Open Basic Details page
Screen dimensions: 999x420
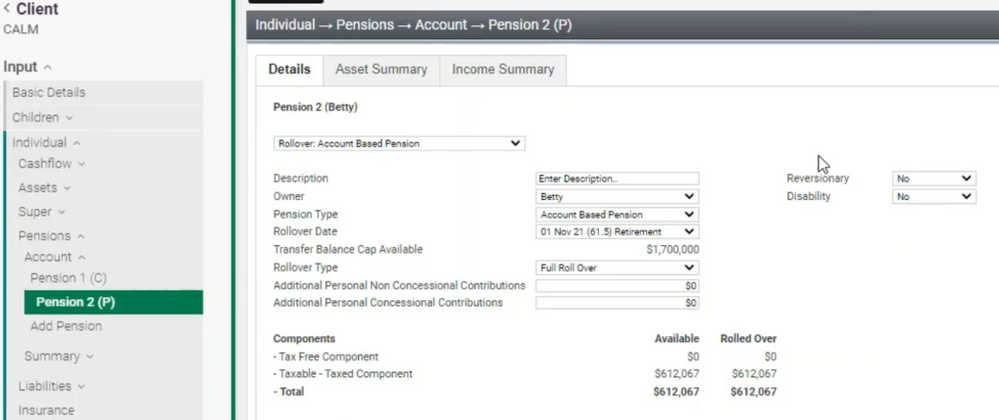[x=49, y=93]
